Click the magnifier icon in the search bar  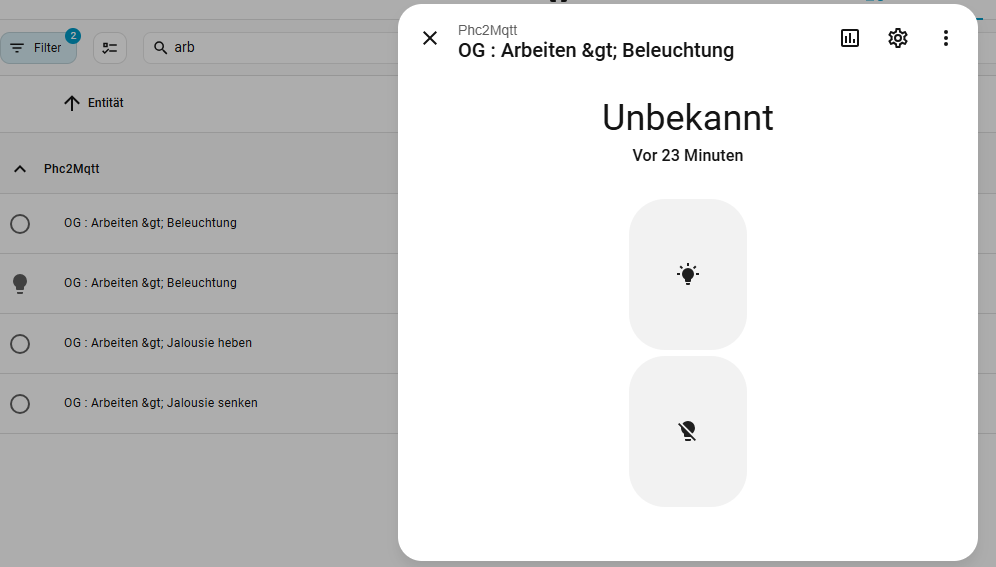pyautogui.click(x=160, y=47)
